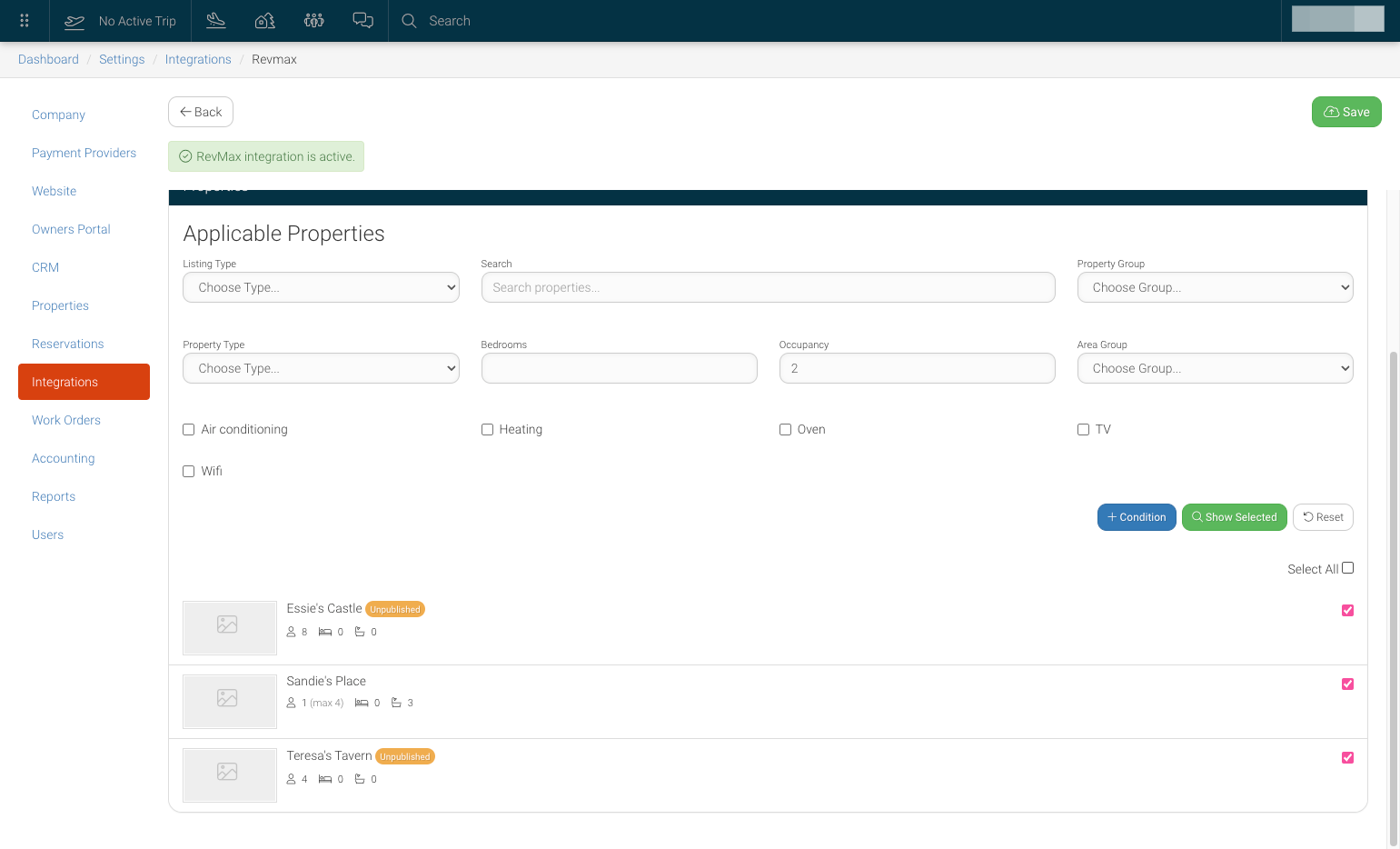Click Sandie's Place guest count icon

(x=291, y=703)
